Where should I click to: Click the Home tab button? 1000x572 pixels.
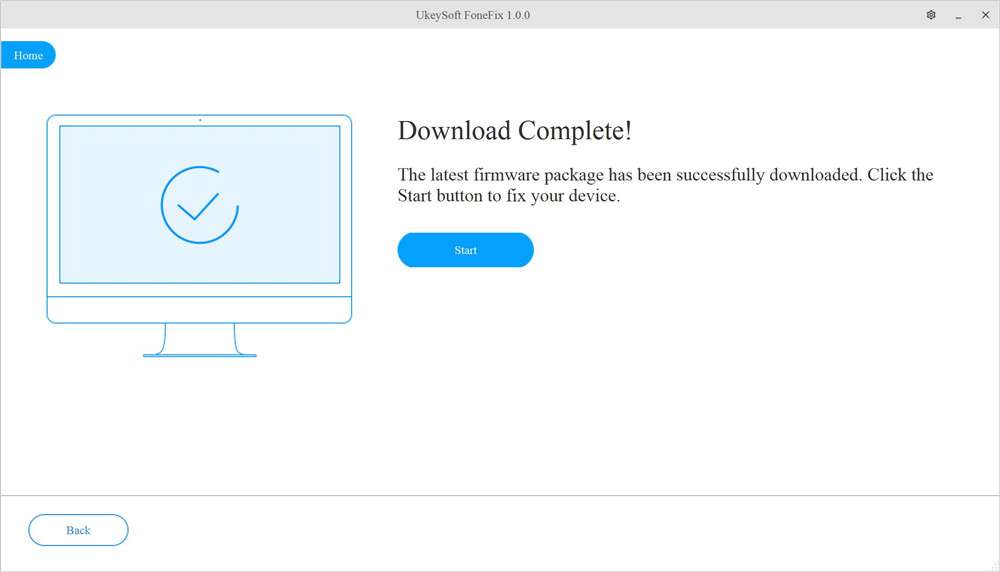(28, 55)
